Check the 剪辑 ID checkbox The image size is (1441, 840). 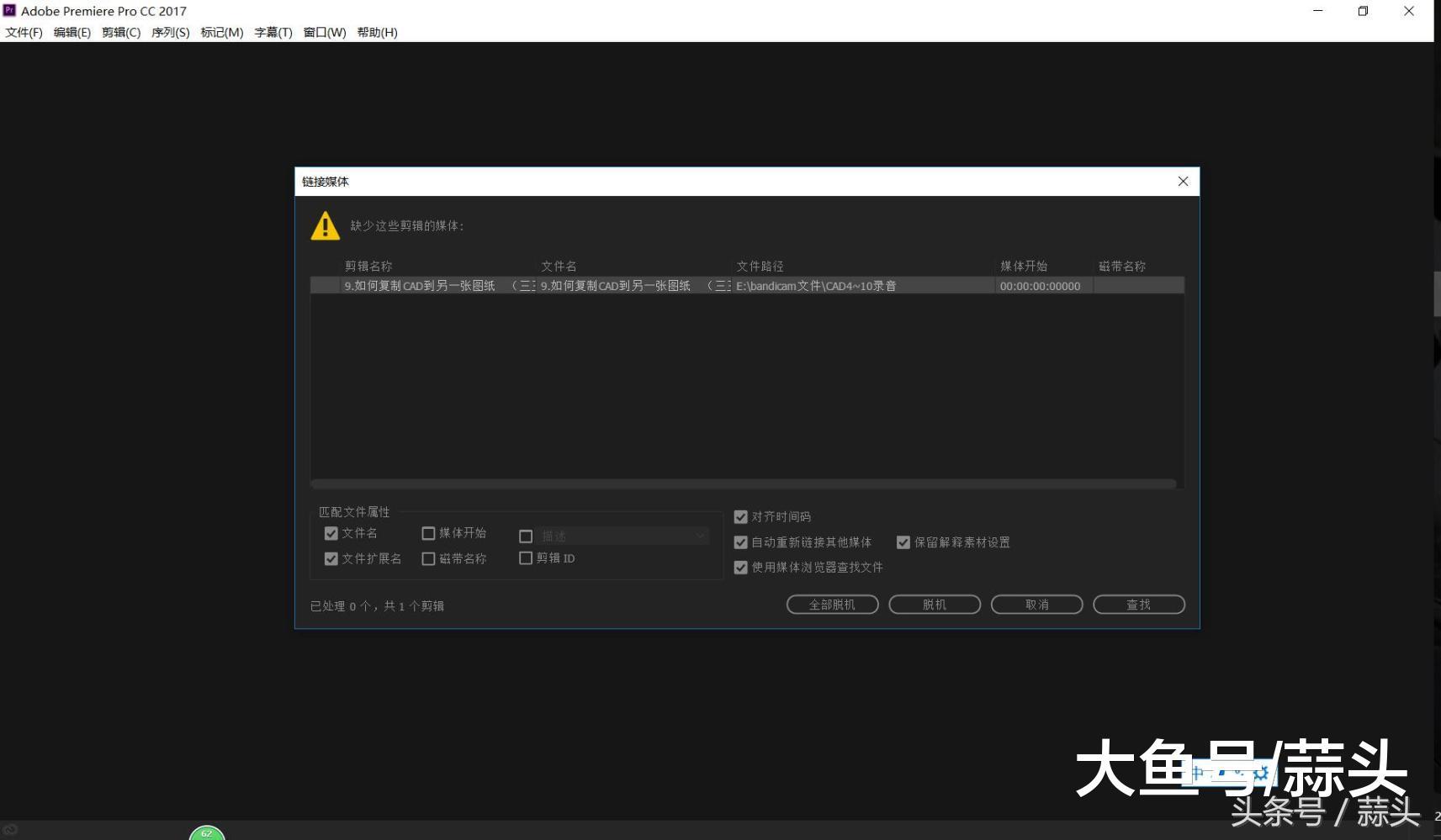tap(527, 557)
